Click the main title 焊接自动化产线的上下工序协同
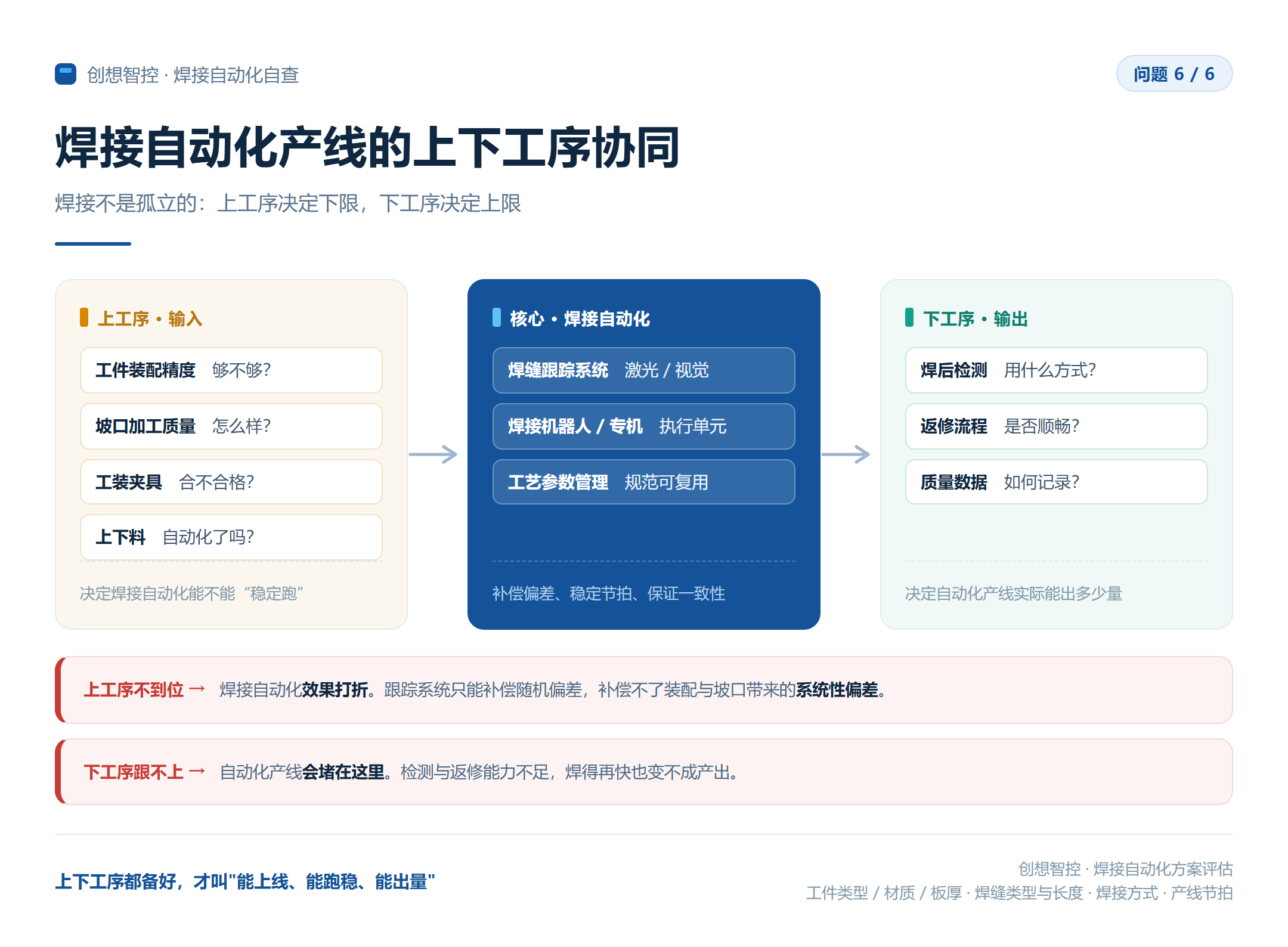Image resolution: width=1288 pixels, height=947 pixels. 367,147
